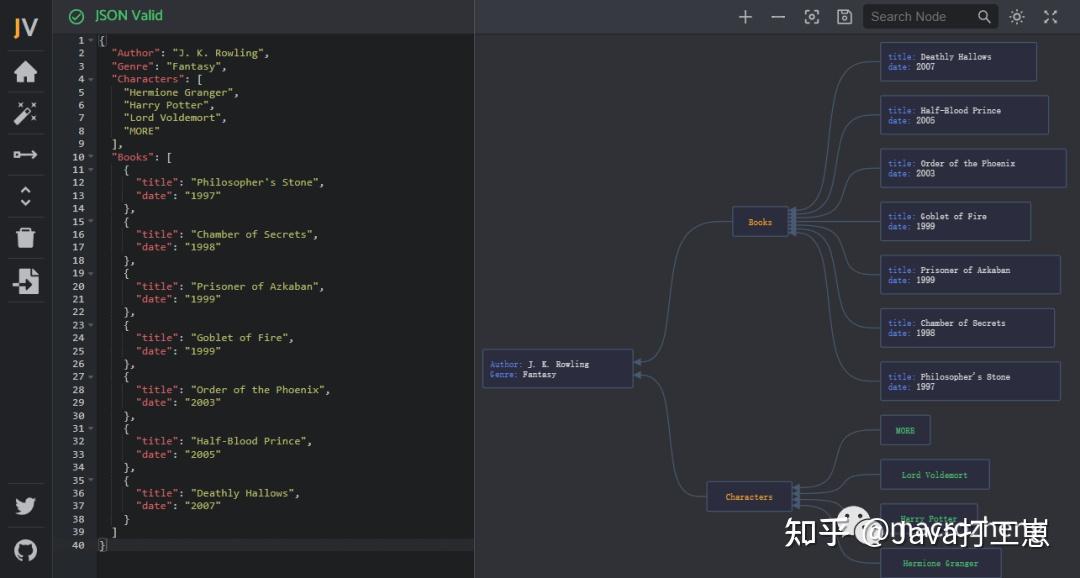The image size is (1080, 578).
Task: Zoom out using the minus icon
Action: (x=777, y=16)
